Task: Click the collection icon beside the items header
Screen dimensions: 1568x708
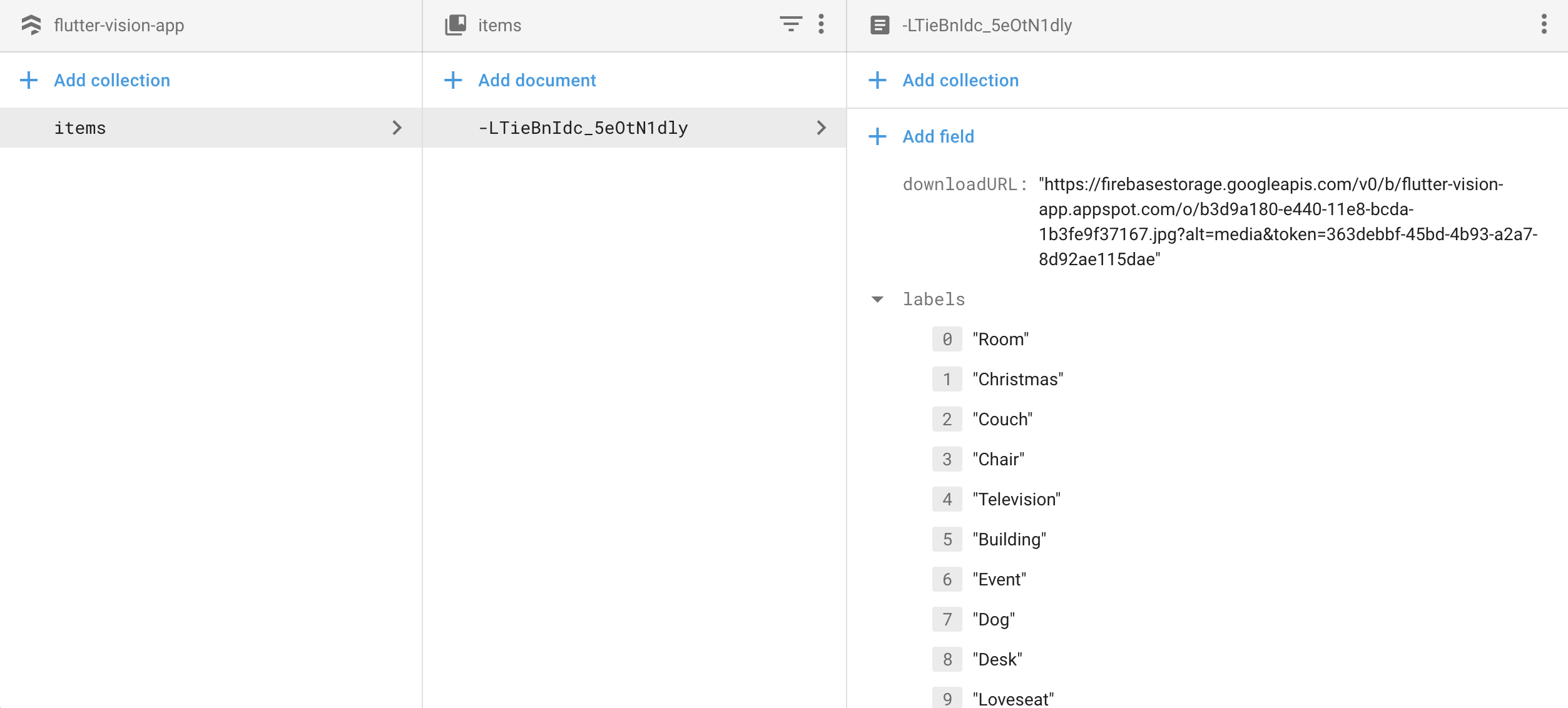Action: coord(454,24)
